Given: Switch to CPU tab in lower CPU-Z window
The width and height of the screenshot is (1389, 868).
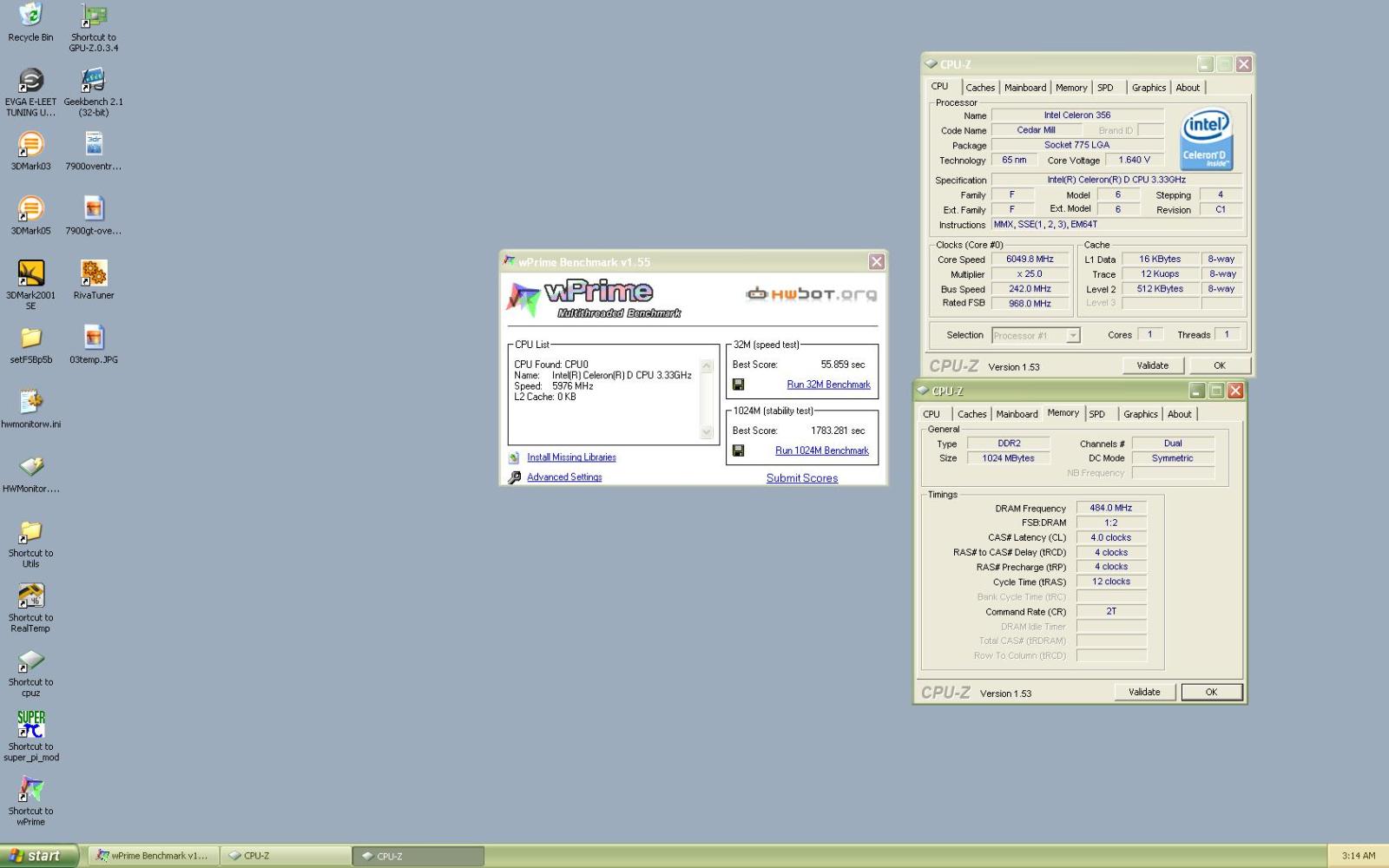Looking at the screenshot, I should 931,414.
